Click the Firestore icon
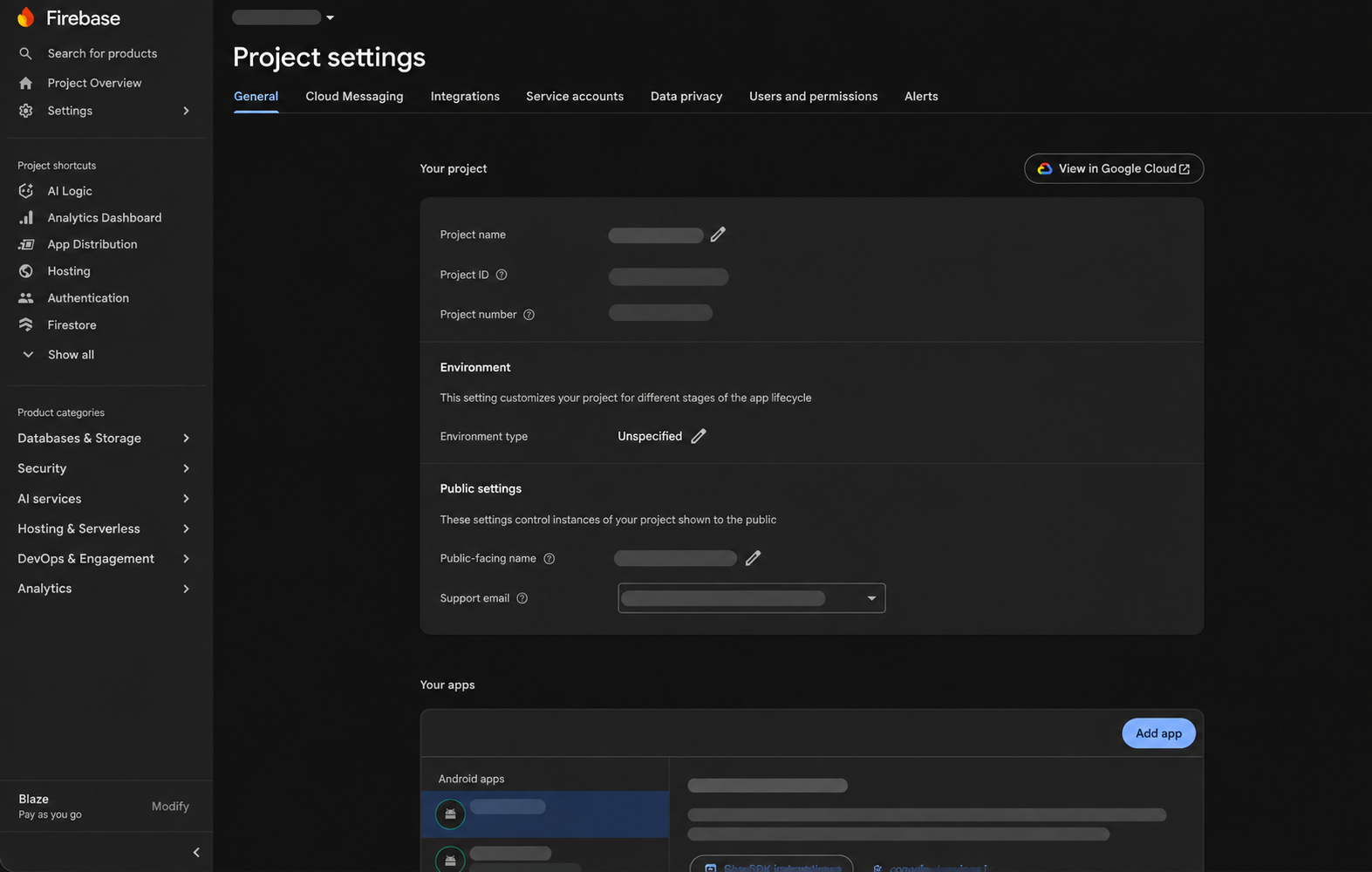The width and height of the screenshot is (1372, 872). (x=26, y=324)
